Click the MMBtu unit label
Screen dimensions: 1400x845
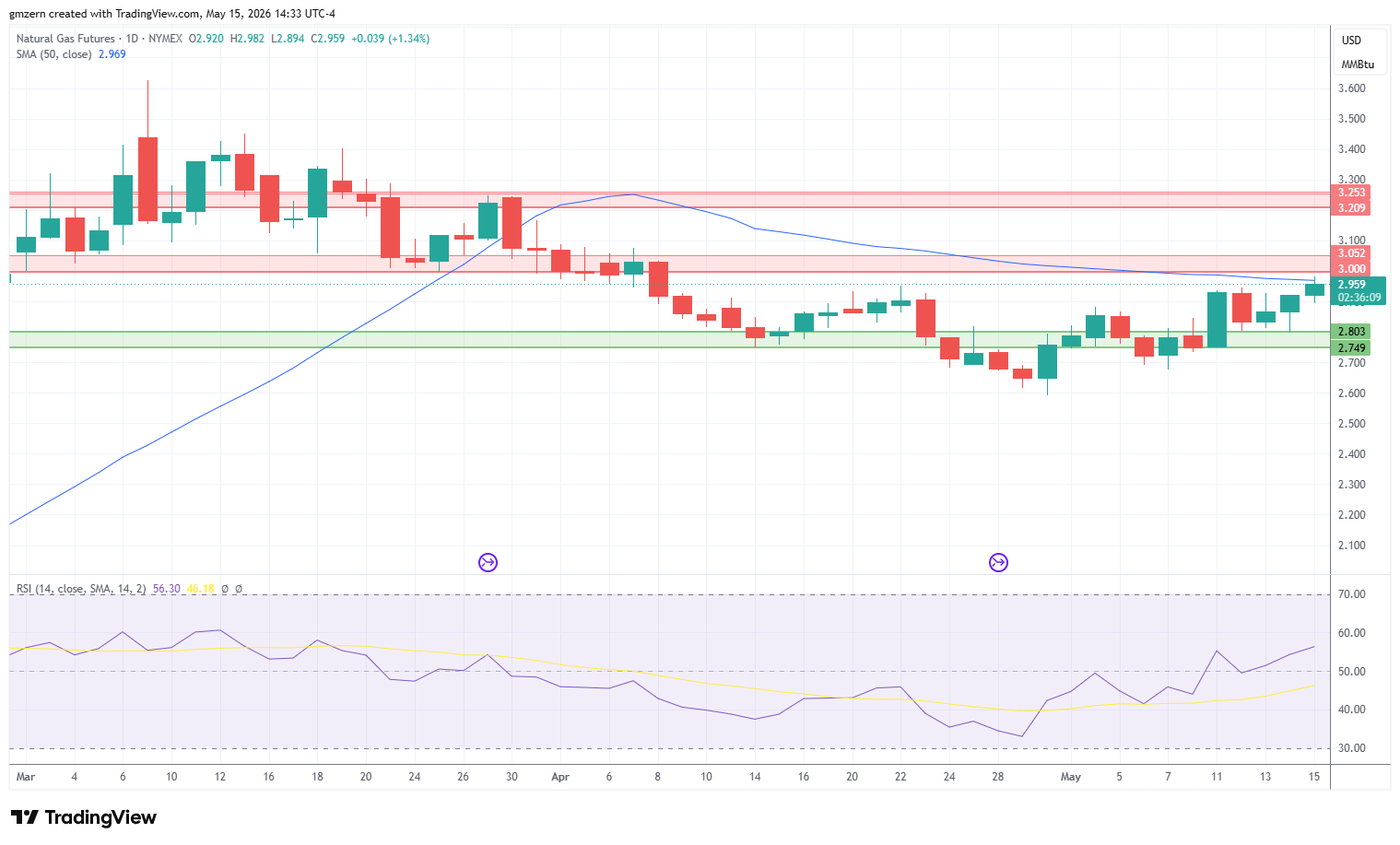1358,65
